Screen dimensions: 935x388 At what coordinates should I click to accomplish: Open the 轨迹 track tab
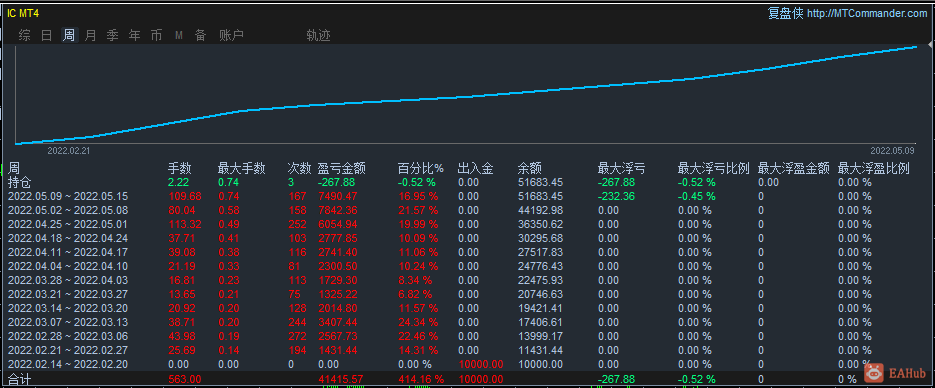pos(318,35)
